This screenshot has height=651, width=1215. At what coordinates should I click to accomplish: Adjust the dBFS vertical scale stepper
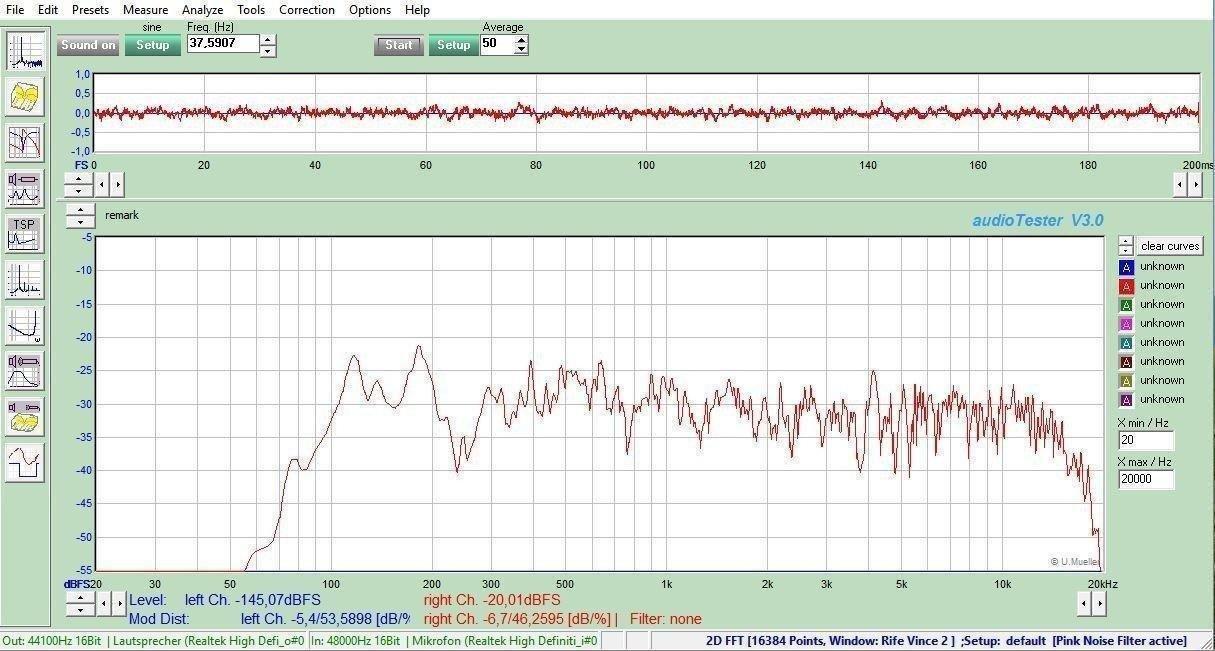tap(80, 603)
